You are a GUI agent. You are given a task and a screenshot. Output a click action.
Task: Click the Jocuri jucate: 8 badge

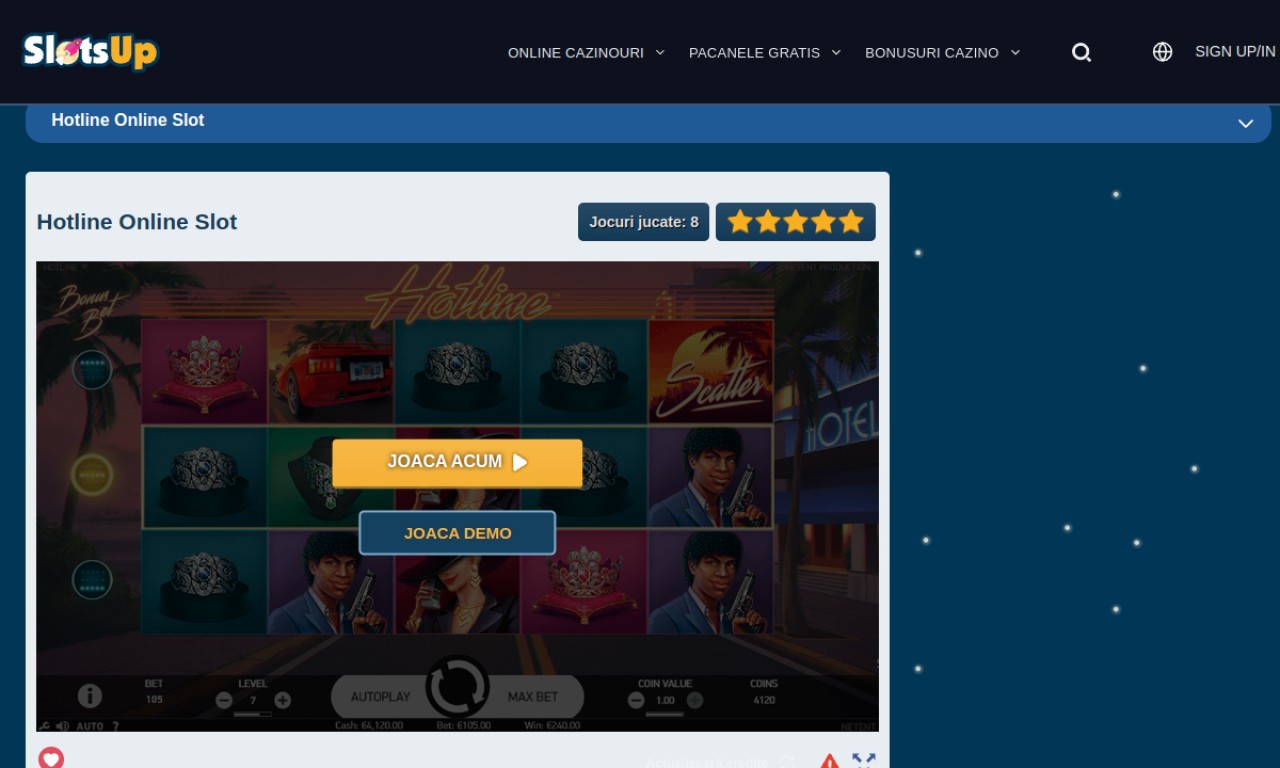click(643, 222)
